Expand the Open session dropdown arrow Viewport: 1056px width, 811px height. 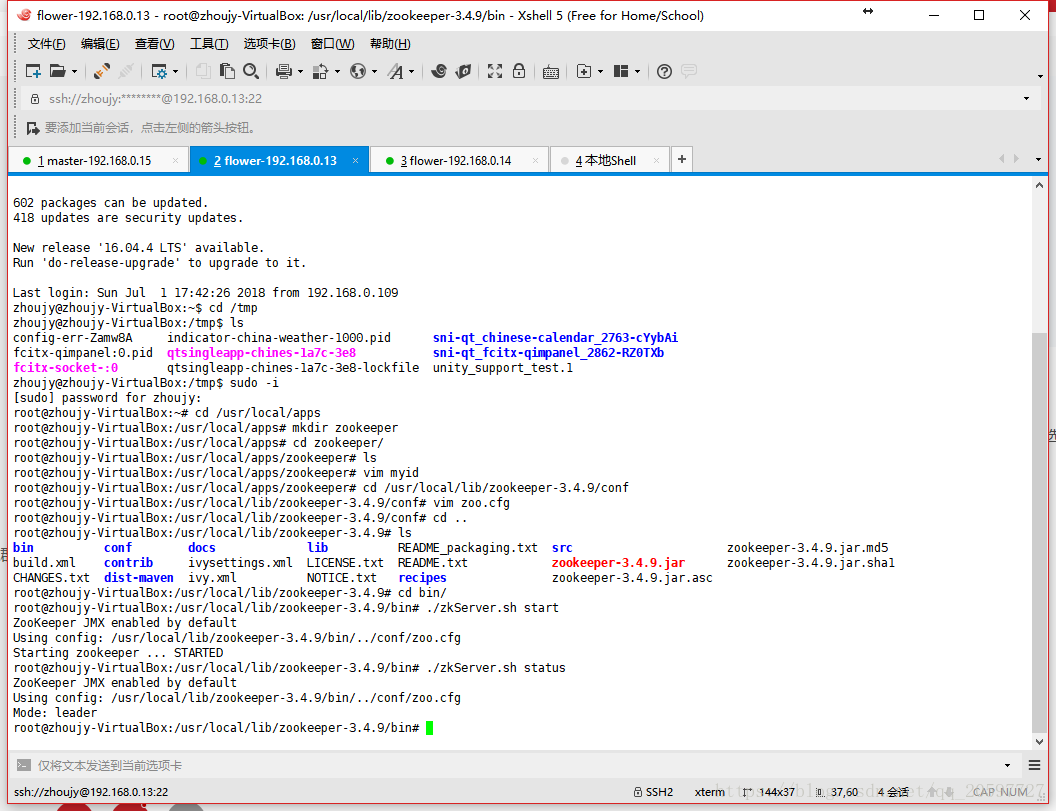(x=74, y=71)
